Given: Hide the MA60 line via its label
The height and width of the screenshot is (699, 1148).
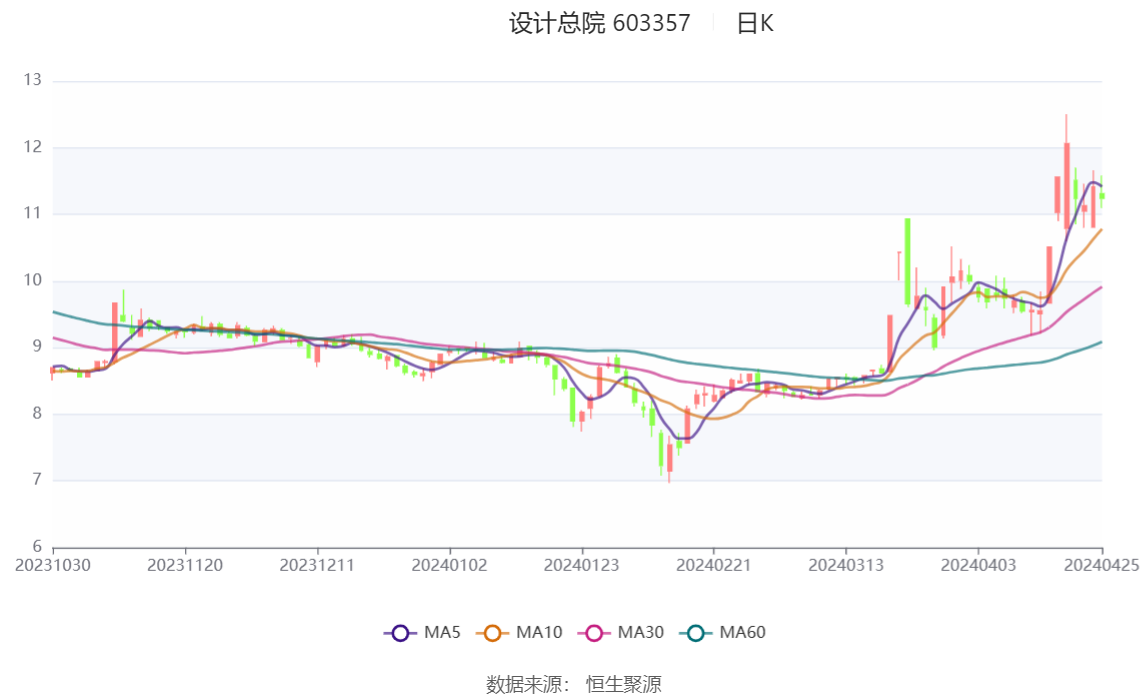Looking at the screenshot, I should 742,632.
